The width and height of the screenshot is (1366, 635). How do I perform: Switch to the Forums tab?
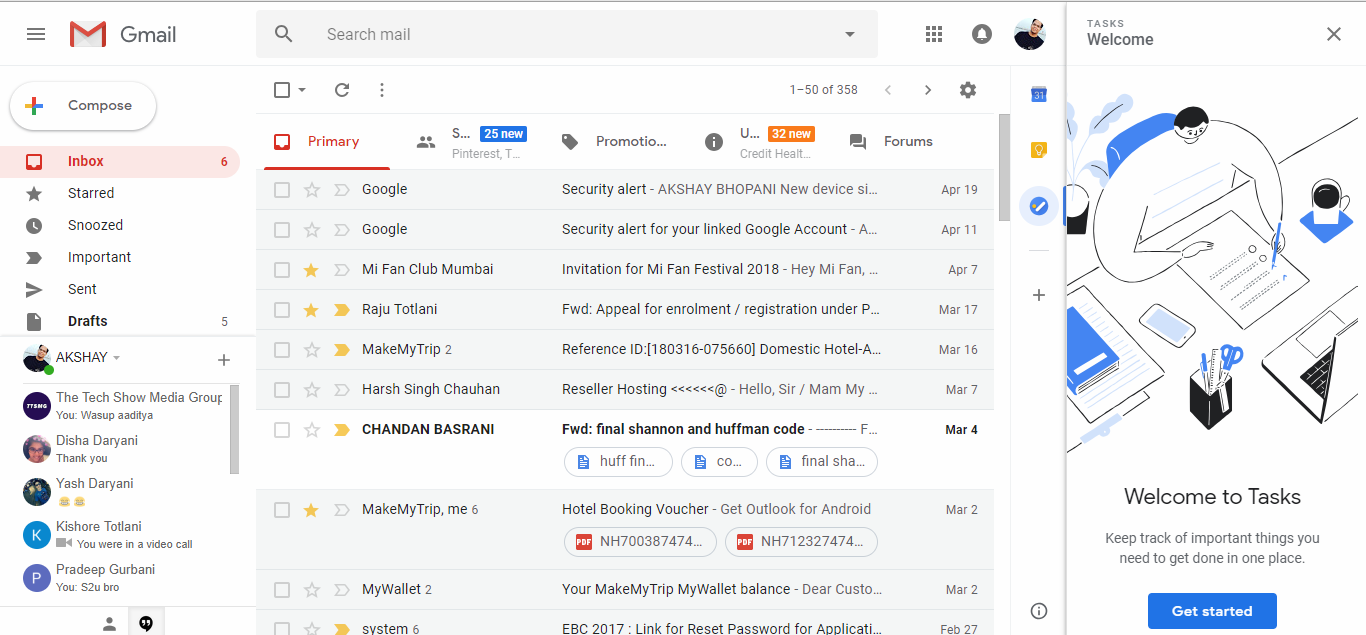tap(906, 141)
